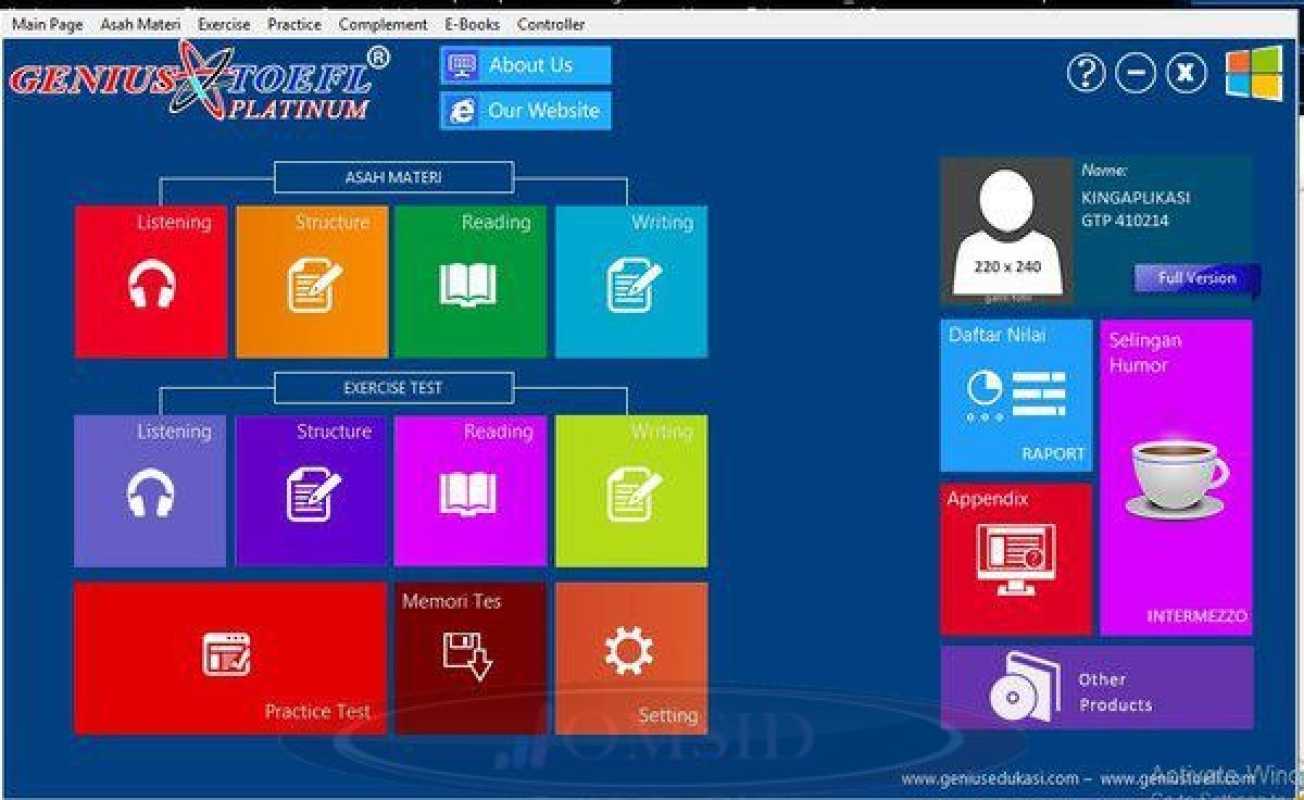1304x800 pixels.
Task: Open the Asah Materi Writing tile
Action: coord(631,282)
